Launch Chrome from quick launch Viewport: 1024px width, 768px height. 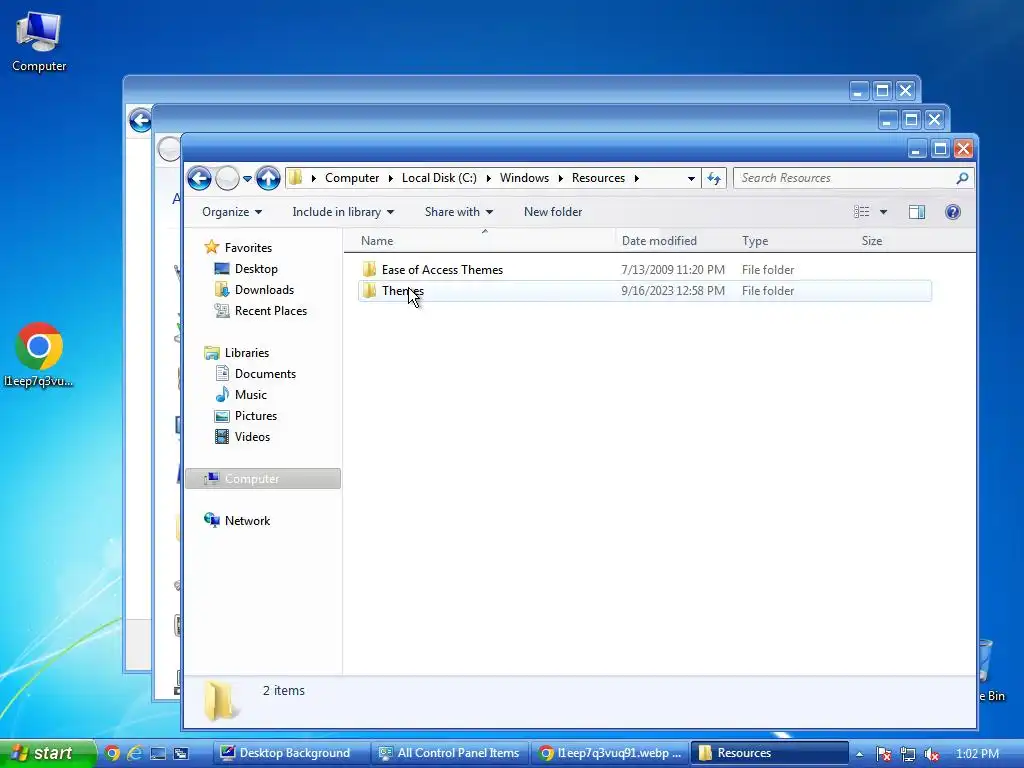point(112,753)
